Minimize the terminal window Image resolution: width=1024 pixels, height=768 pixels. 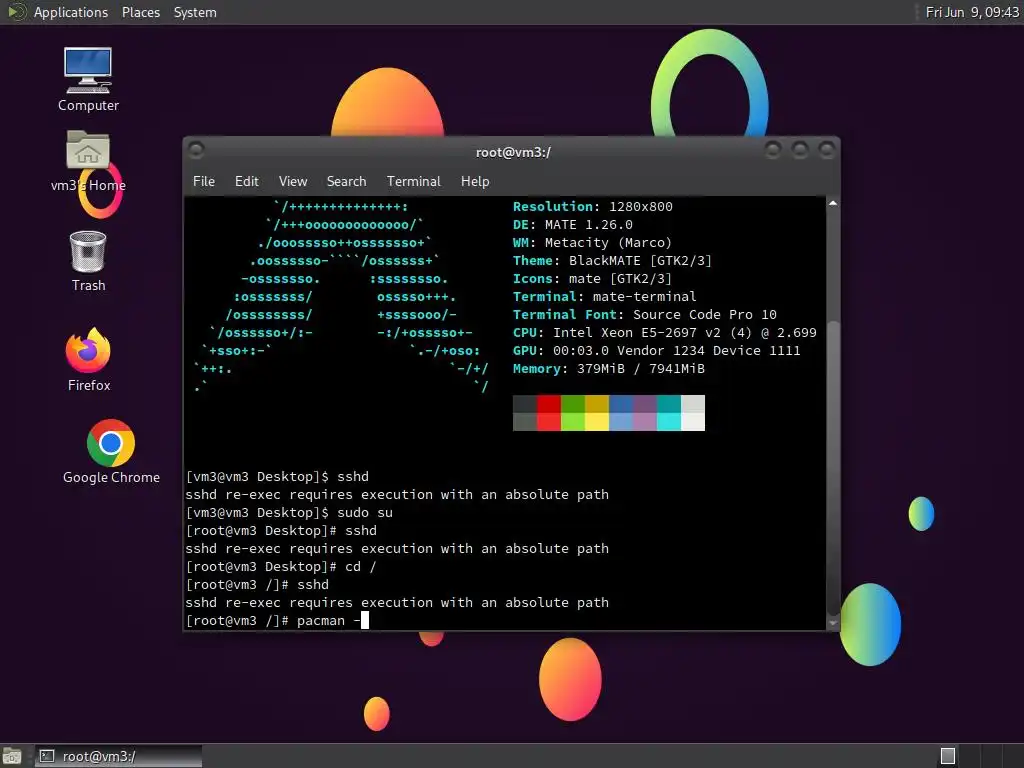coord(773,150)
